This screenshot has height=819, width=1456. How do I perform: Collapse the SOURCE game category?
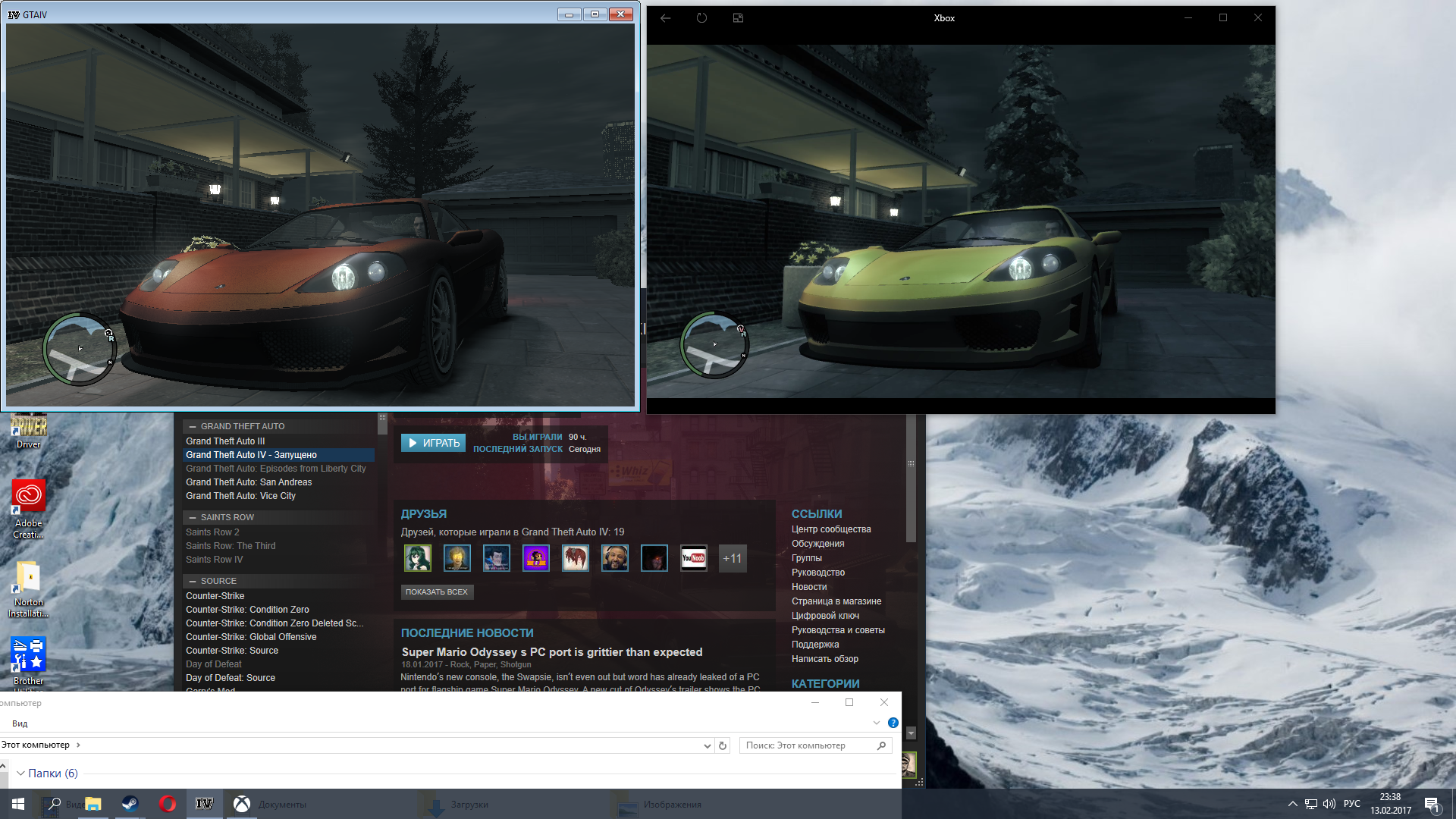pyautogui.click(x=193, y=582)
